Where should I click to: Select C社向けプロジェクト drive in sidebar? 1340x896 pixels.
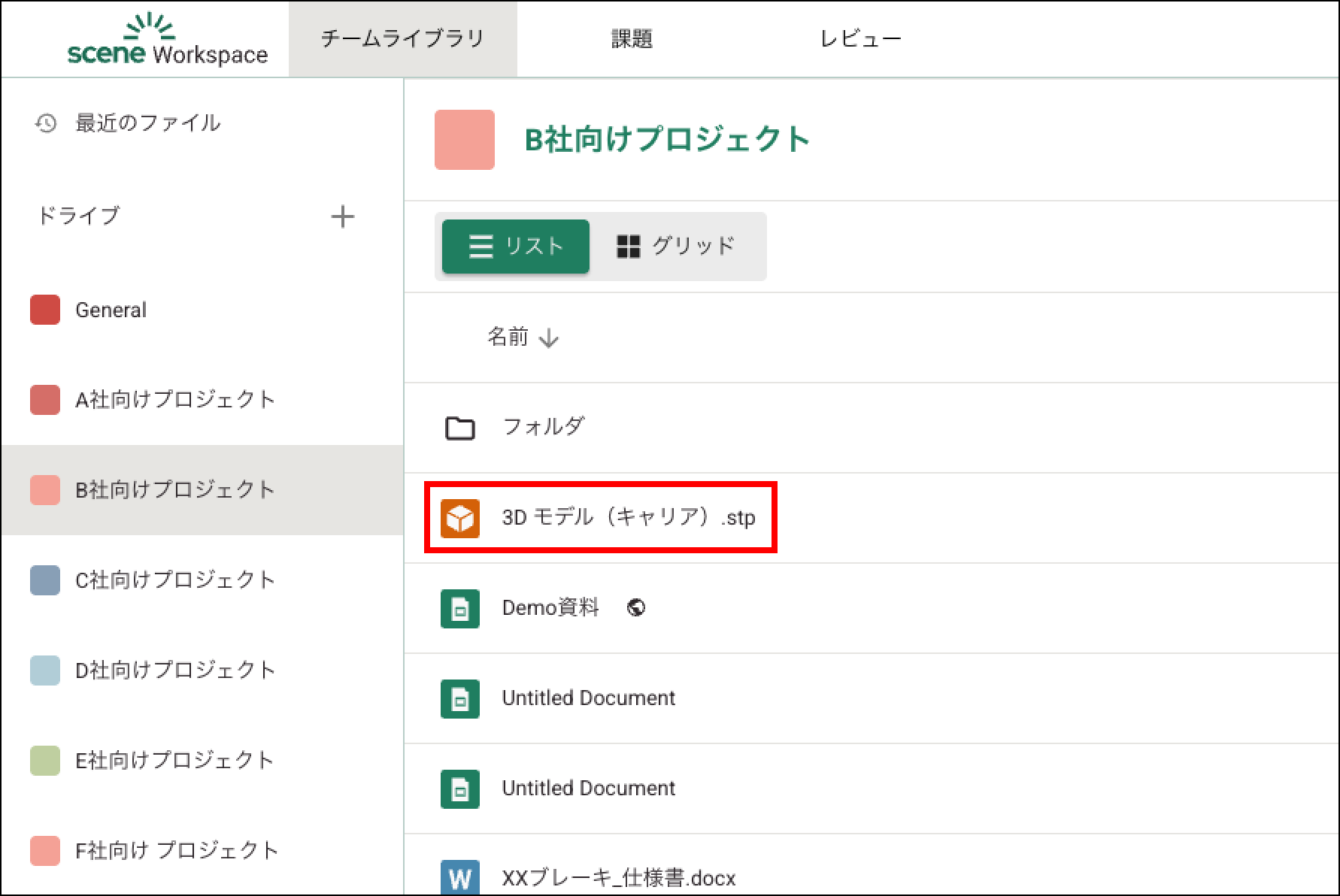click(174, 580)
